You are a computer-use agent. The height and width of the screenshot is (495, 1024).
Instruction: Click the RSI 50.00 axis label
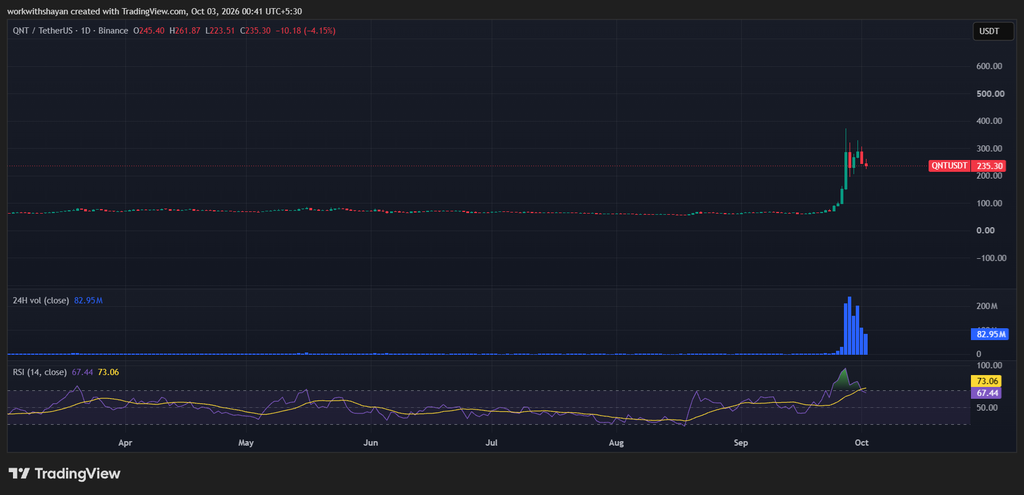click(x=987, y=407)
